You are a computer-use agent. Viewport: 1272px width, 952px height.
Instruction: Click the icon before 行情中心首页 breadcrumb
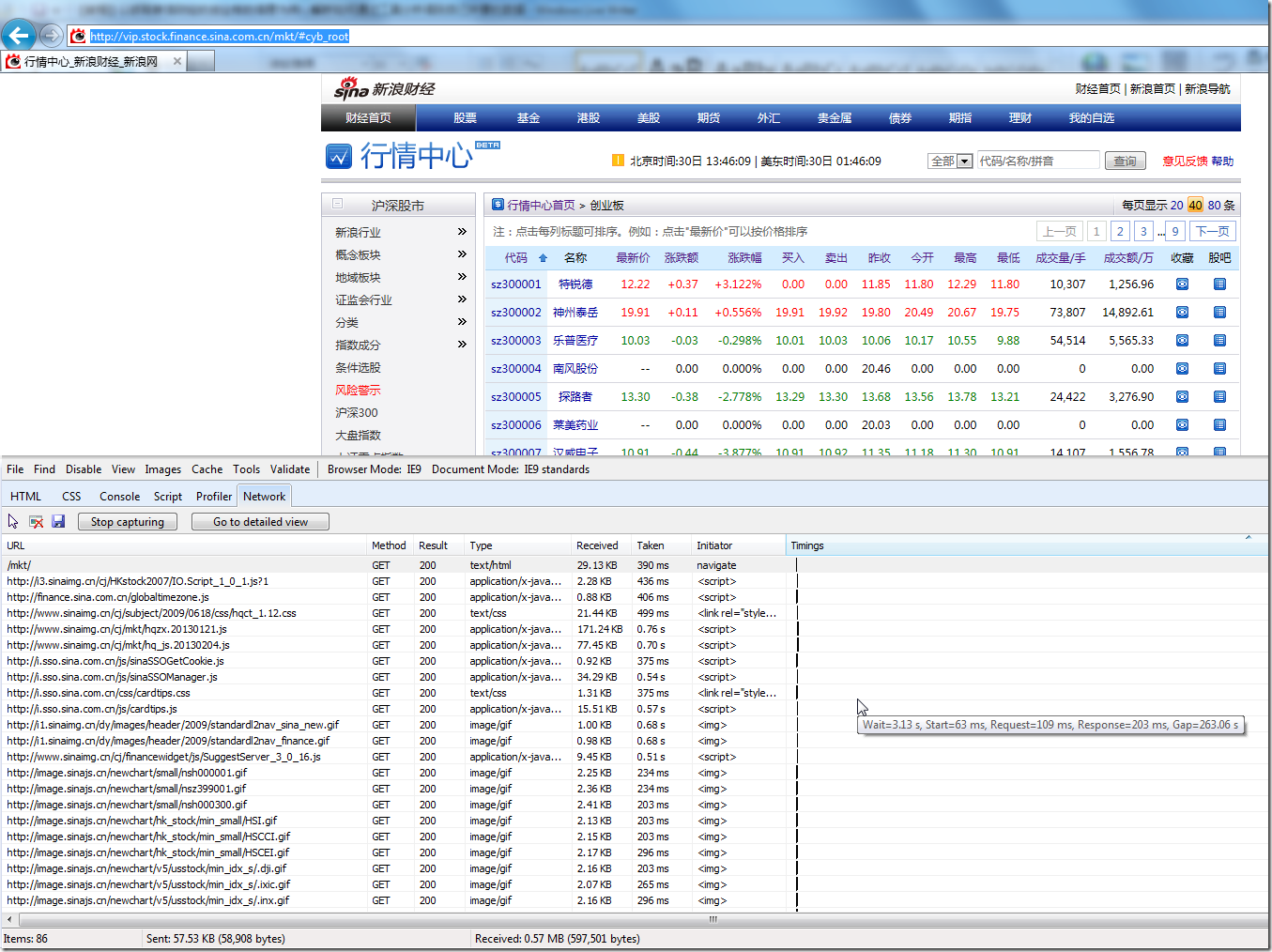pyautogui.click(x=498, y=204)
